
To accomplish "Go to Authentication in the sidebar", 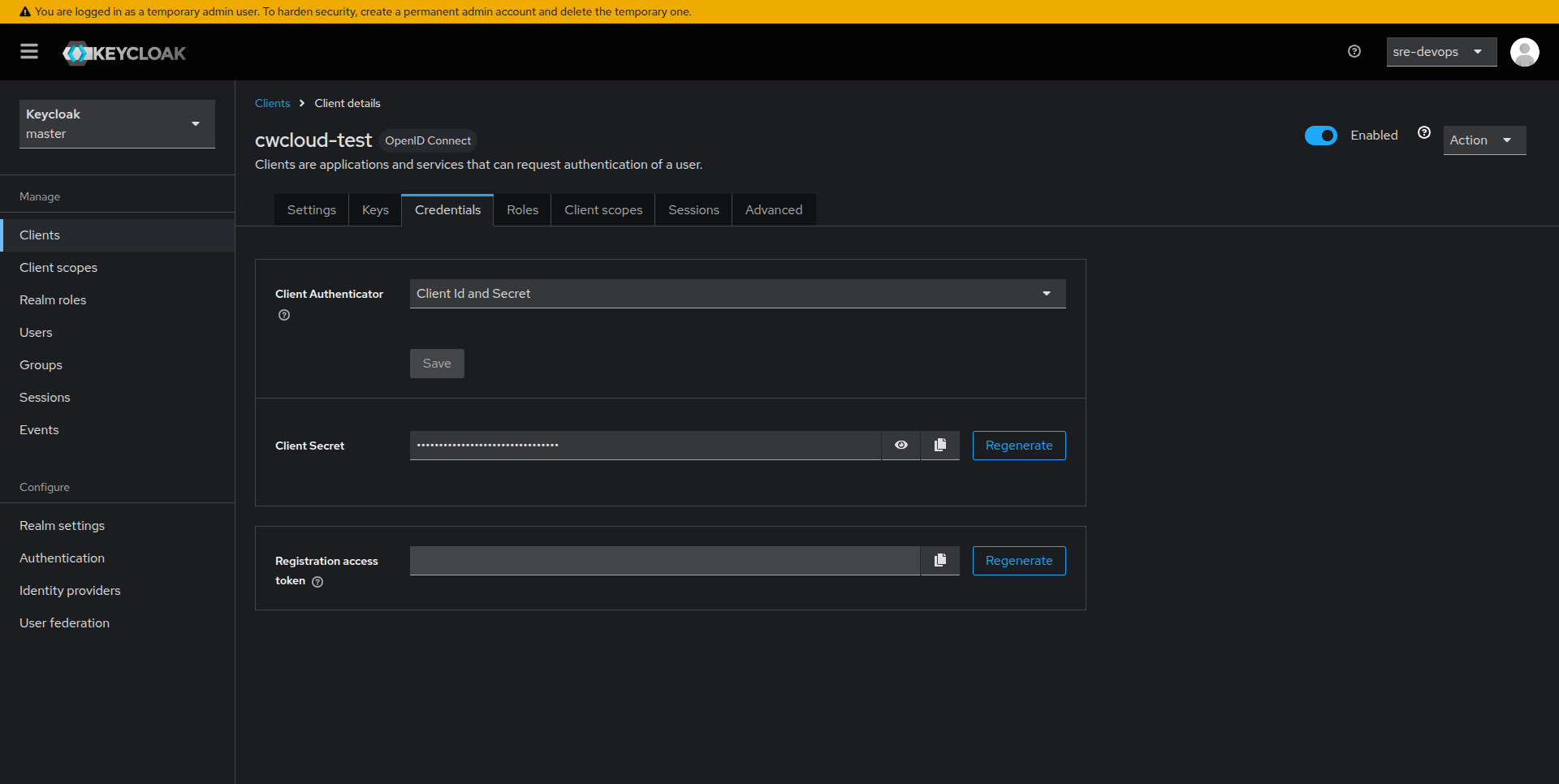I will [118, 558].
